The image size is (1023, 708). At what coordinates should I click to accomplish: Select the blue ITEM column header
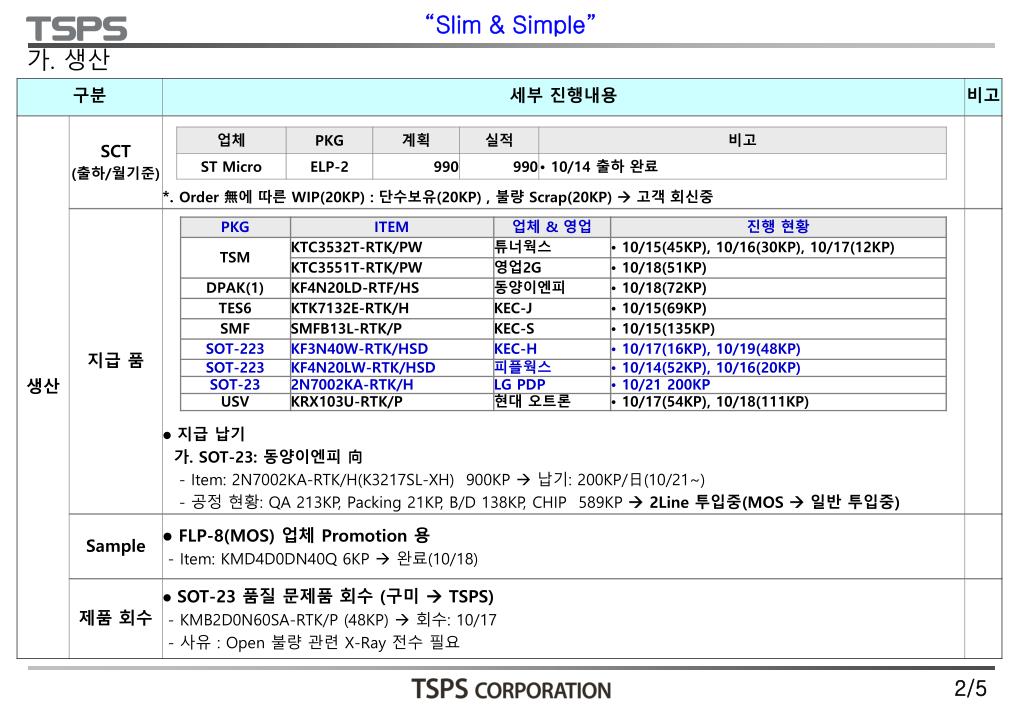[x=391, y=227]
